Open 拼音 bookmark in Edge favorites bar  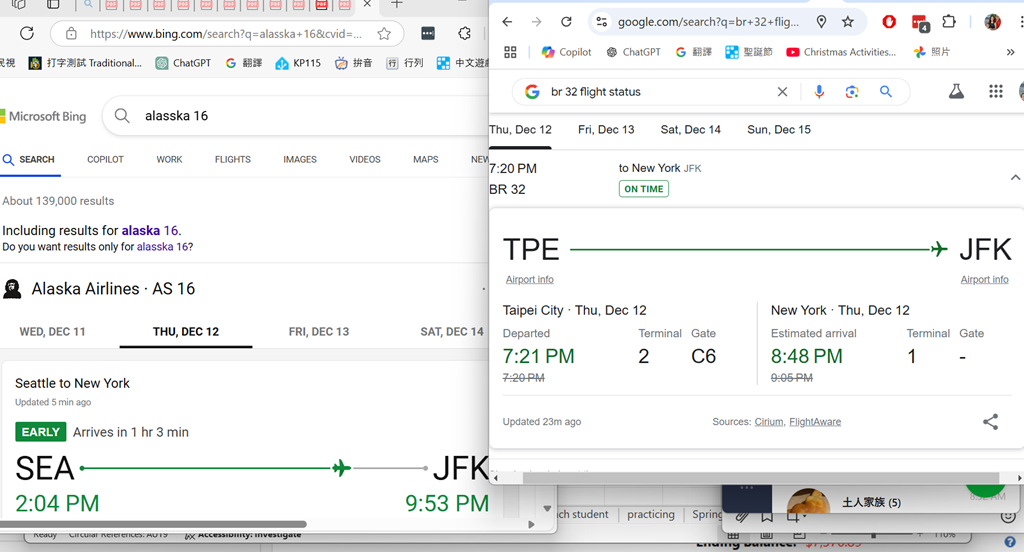pos(353,63)
